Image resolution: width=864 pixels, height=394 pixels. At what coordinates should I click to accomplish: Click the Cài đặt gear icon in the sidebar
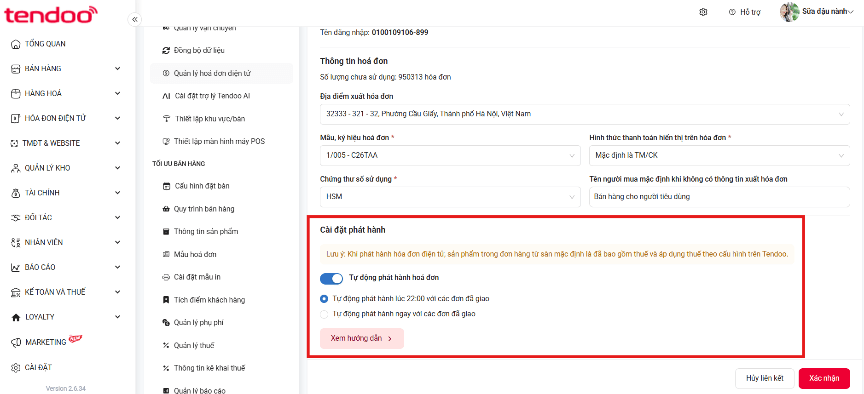pos(15,368)
